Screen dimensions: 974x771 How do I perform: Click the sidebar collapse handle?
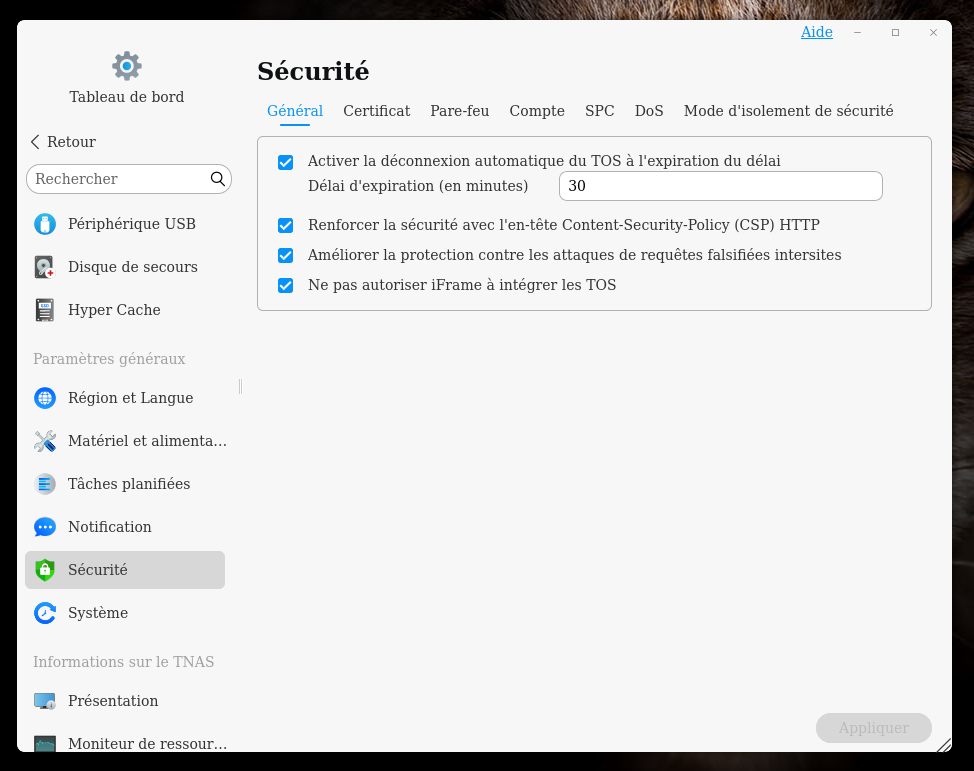(x=240, y=386)
